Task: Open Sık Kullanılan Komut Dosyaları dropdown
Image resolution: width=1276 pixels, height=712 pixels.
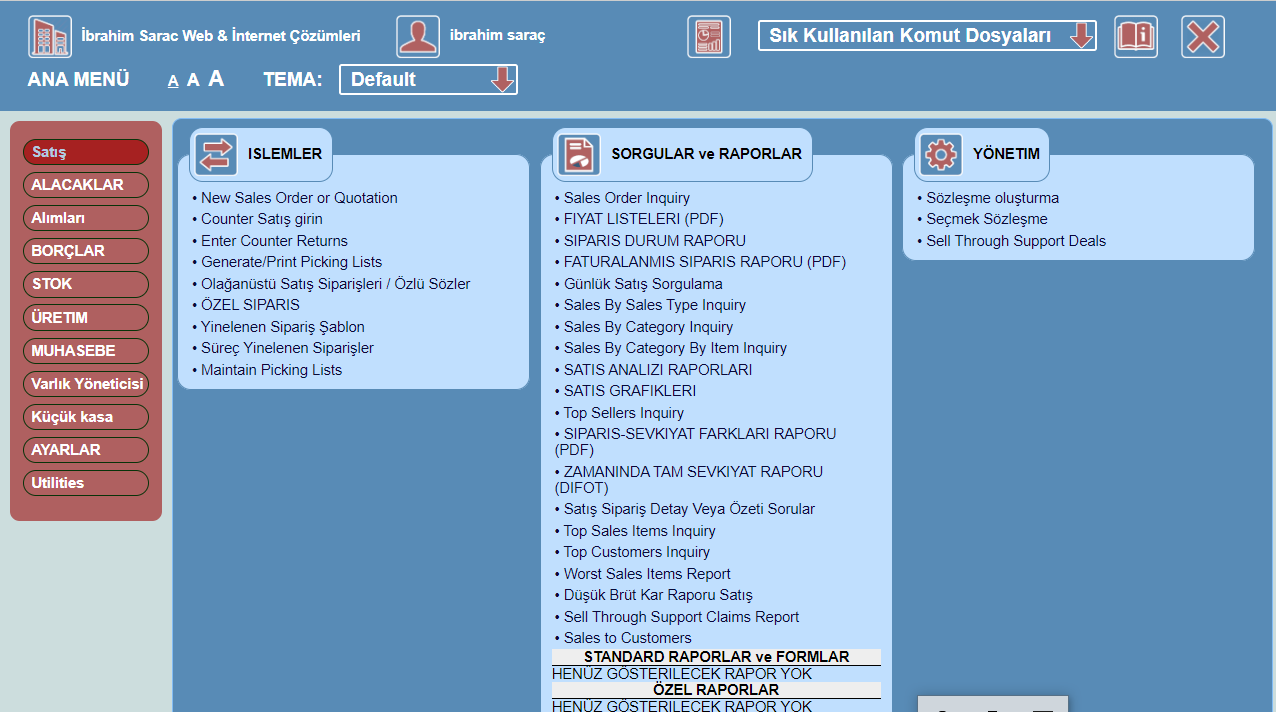Action: [927, 36]
